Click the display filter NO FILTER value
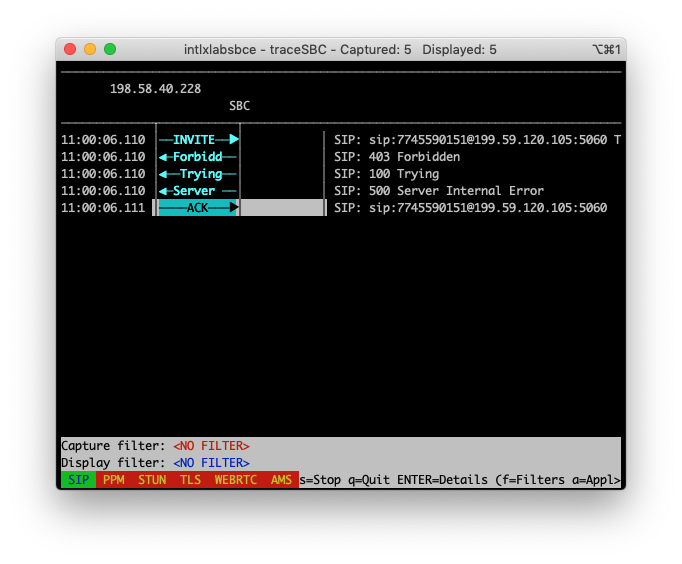The image size is (682, 564). click(211, 463)
